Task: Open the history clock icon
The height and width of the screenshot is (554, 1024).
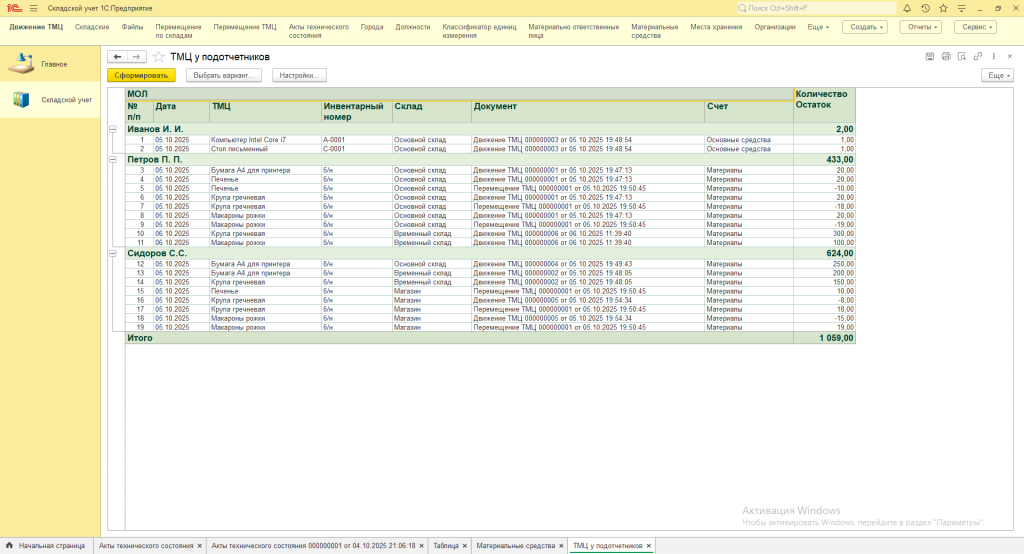Action: tap(925, 8)
